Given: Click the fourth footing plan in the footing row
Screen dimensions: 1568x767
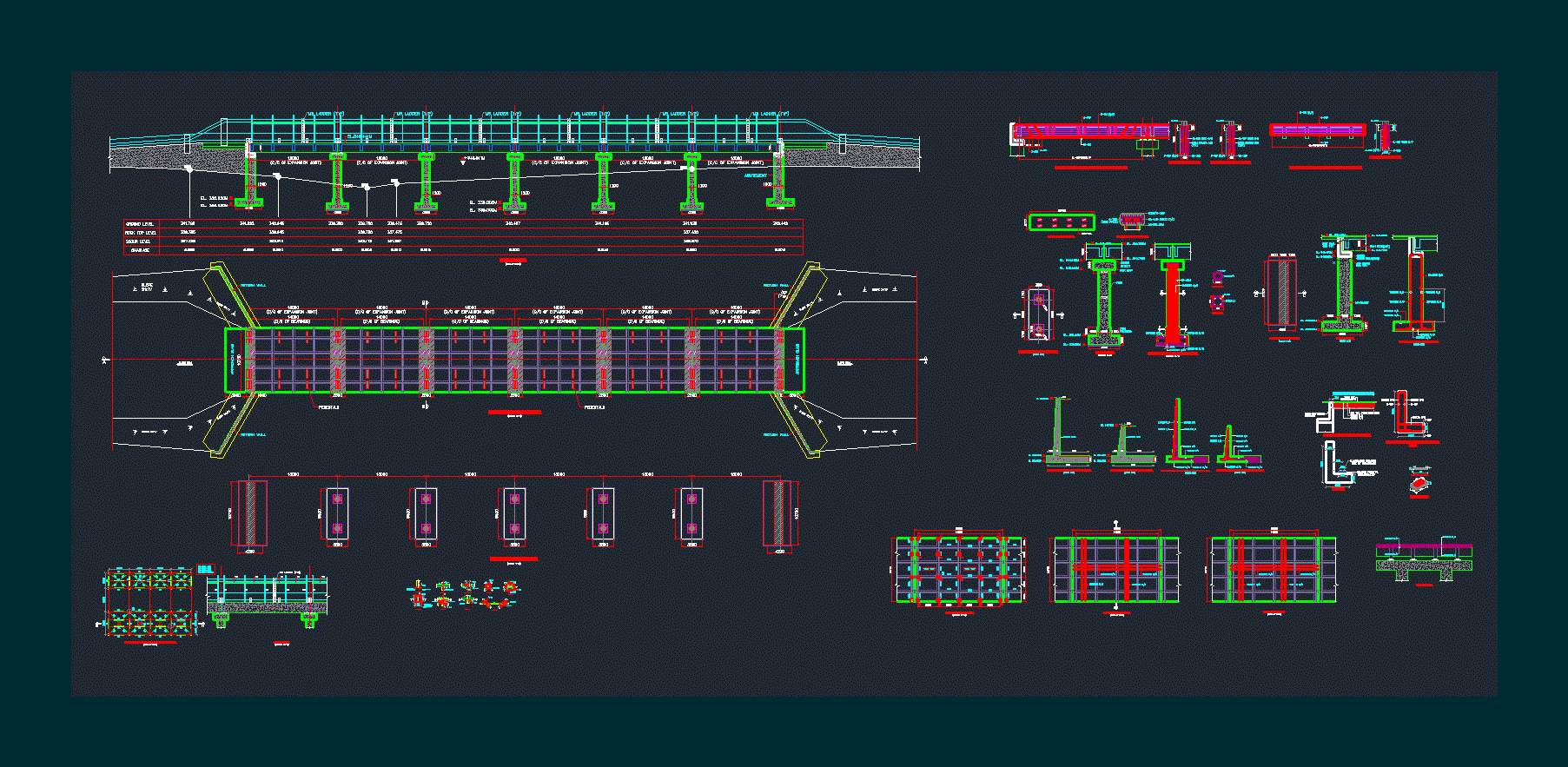Looking at the screenshot, I should pos(514,513).
